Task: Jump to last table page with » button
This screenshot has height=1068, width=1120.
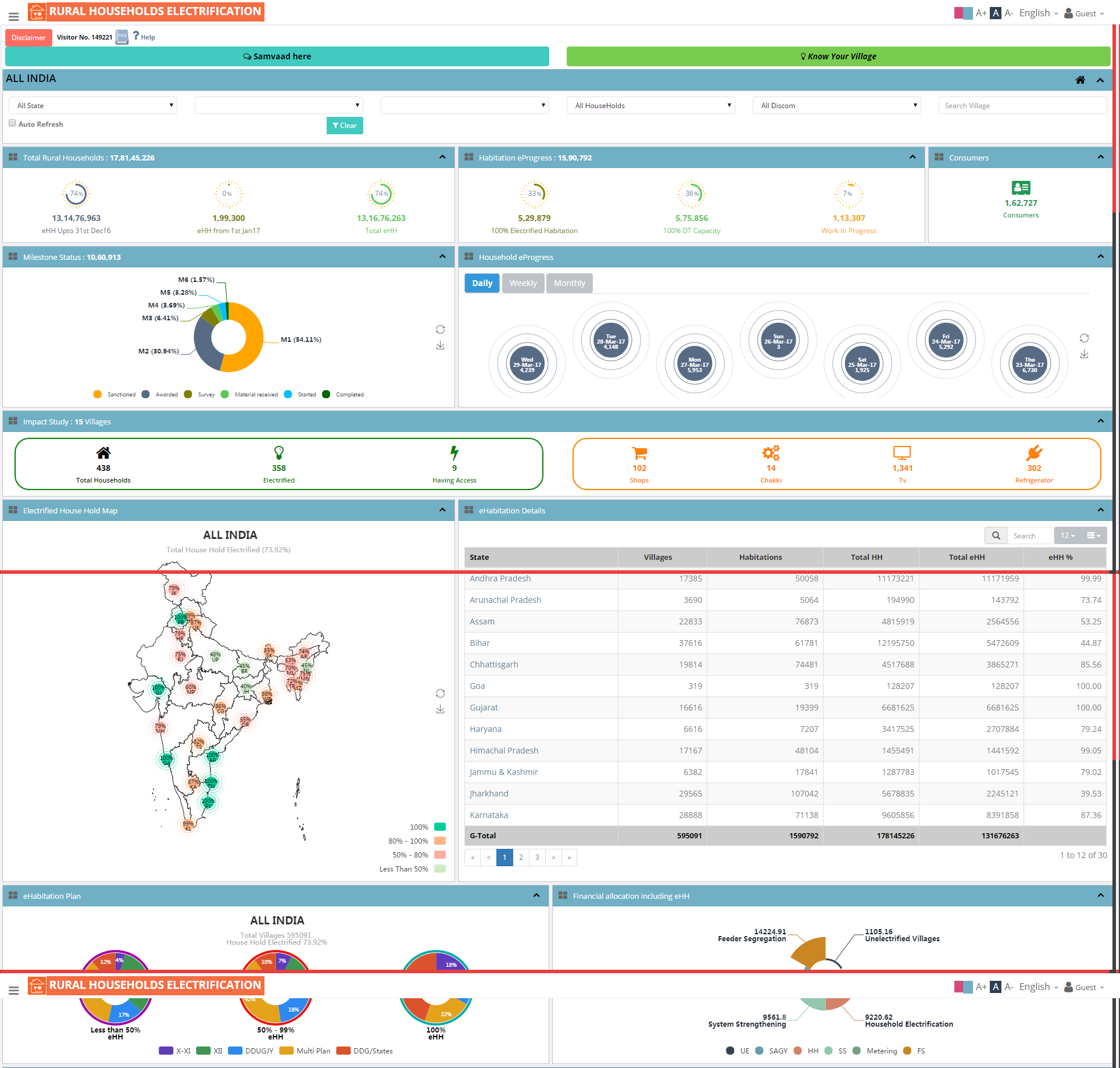Action: tap(569, 858)
